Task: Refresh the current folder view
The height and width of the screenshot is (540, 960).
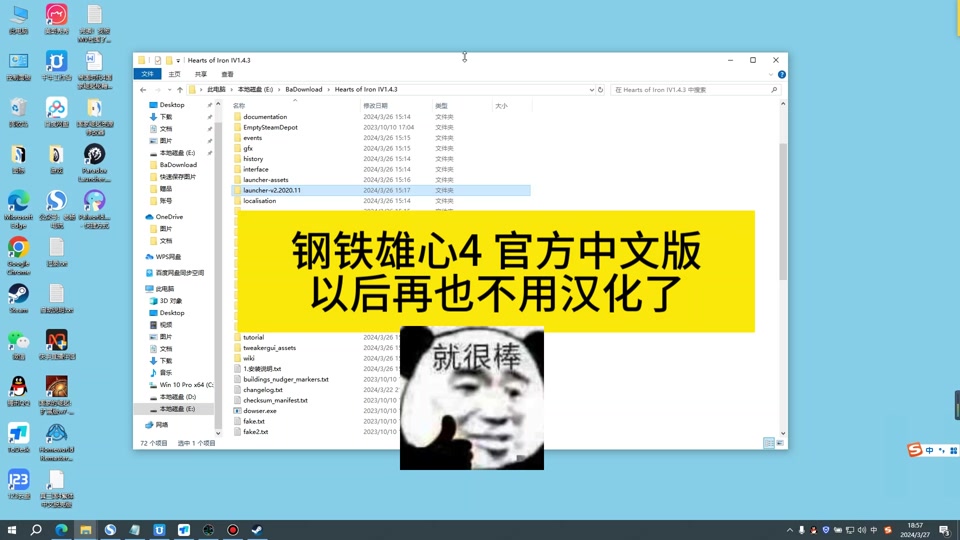Action: [x=601, y=90]
